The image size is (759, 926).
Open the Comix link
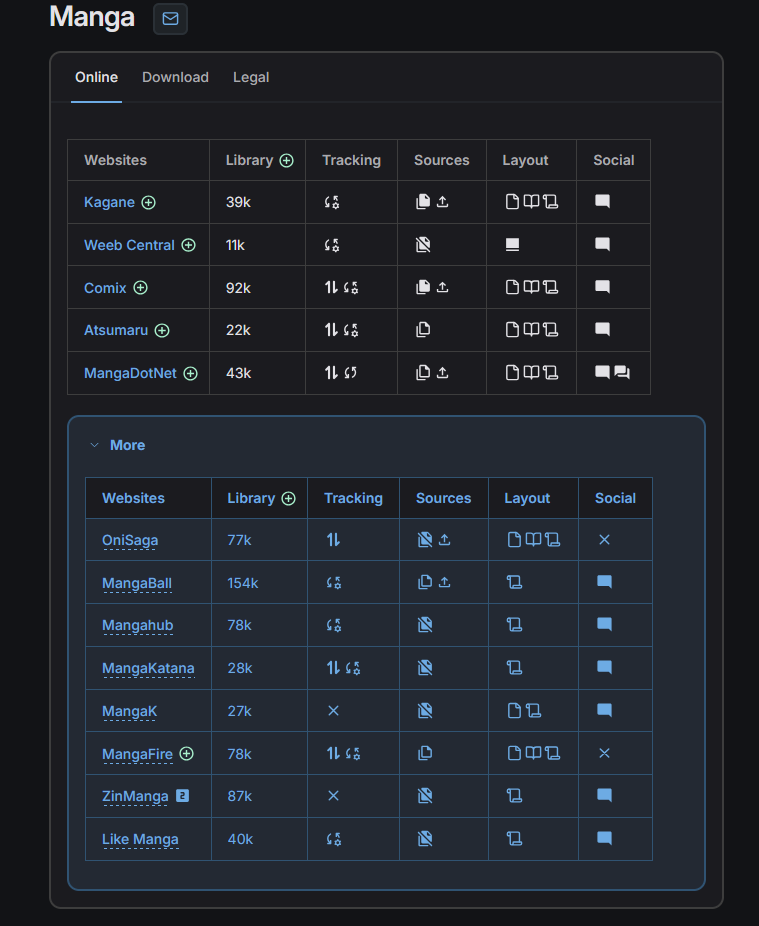105,288
